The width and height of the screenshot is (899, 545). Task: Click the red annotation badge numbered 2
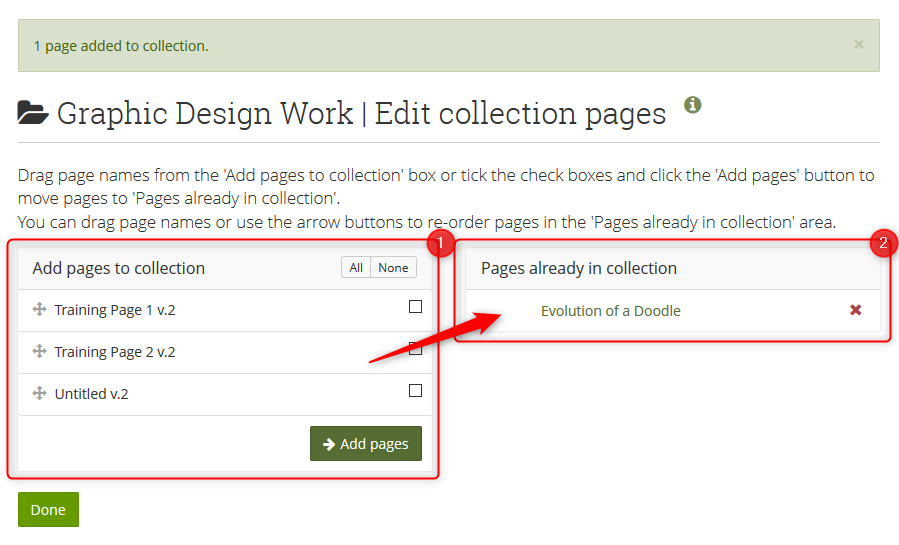pos(883,242)
